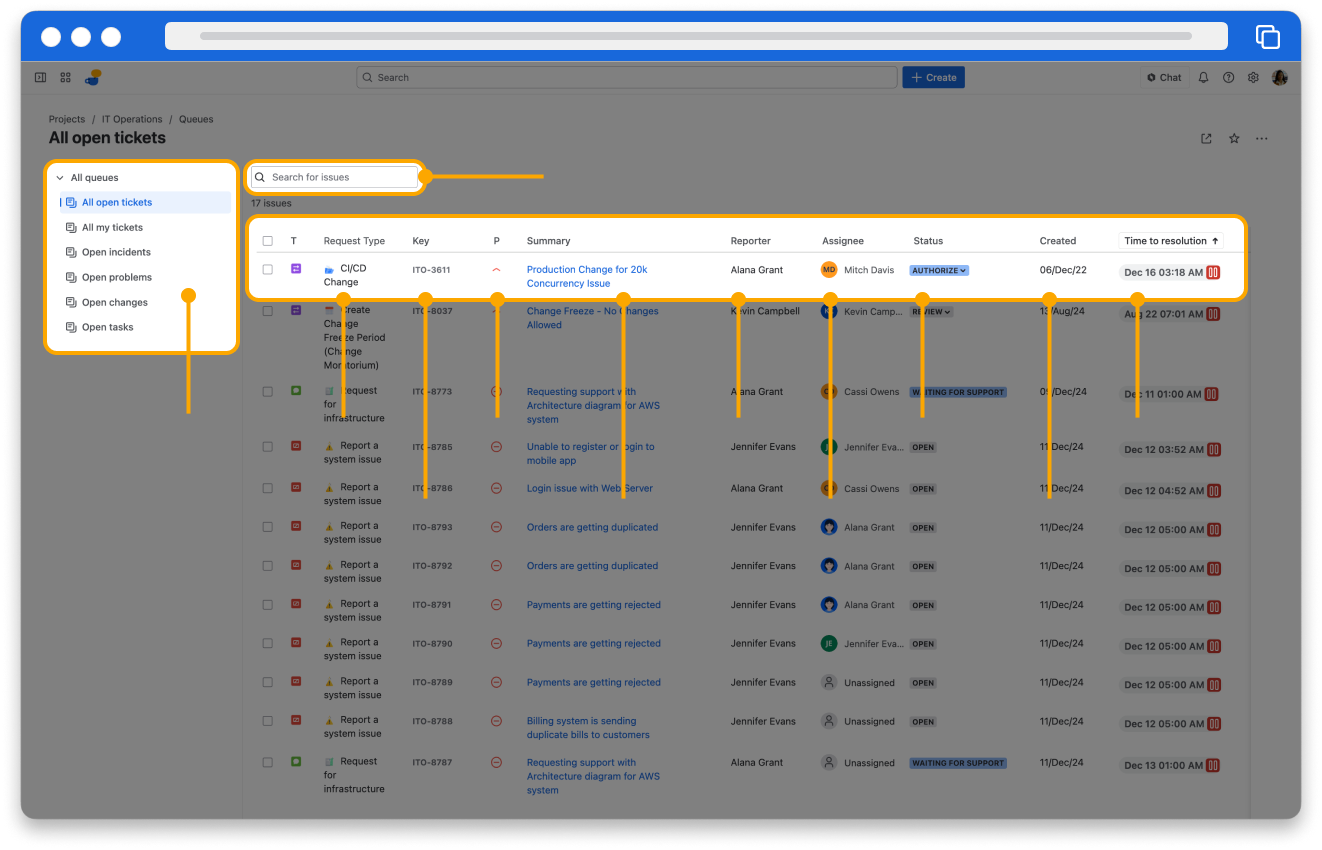Go to IT Operations breadcrumb
This screenshot has width=1322, height=850.
(132, 119)
